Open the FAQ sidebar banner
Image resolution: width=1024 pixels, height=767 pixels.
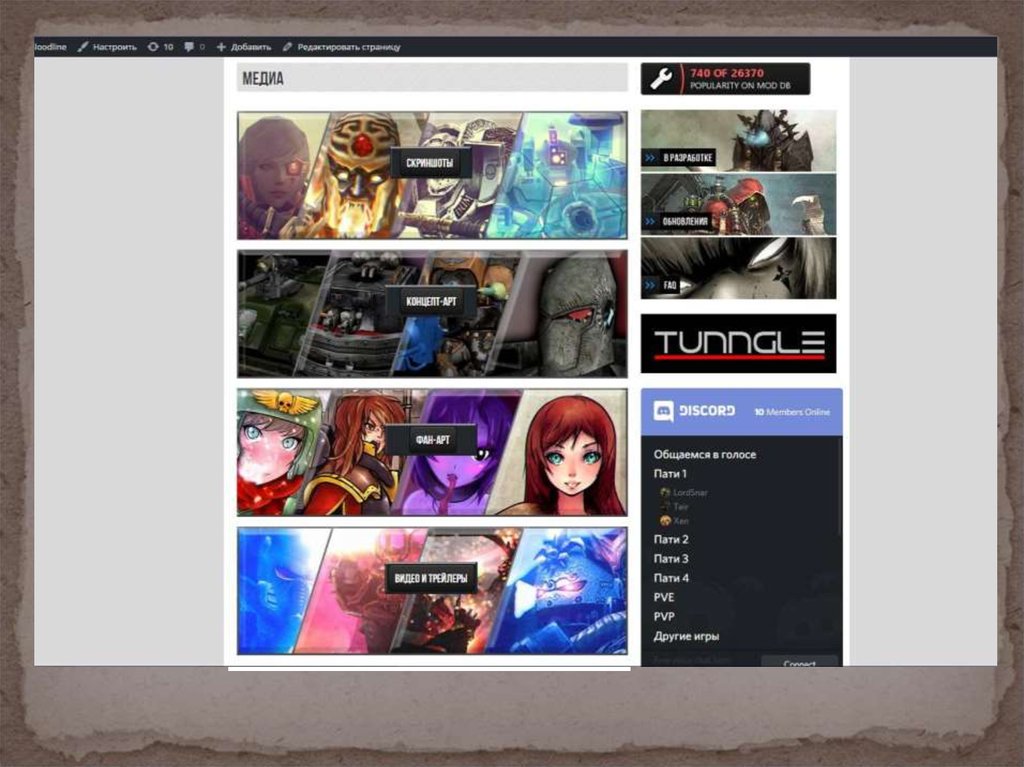[738, 269]
